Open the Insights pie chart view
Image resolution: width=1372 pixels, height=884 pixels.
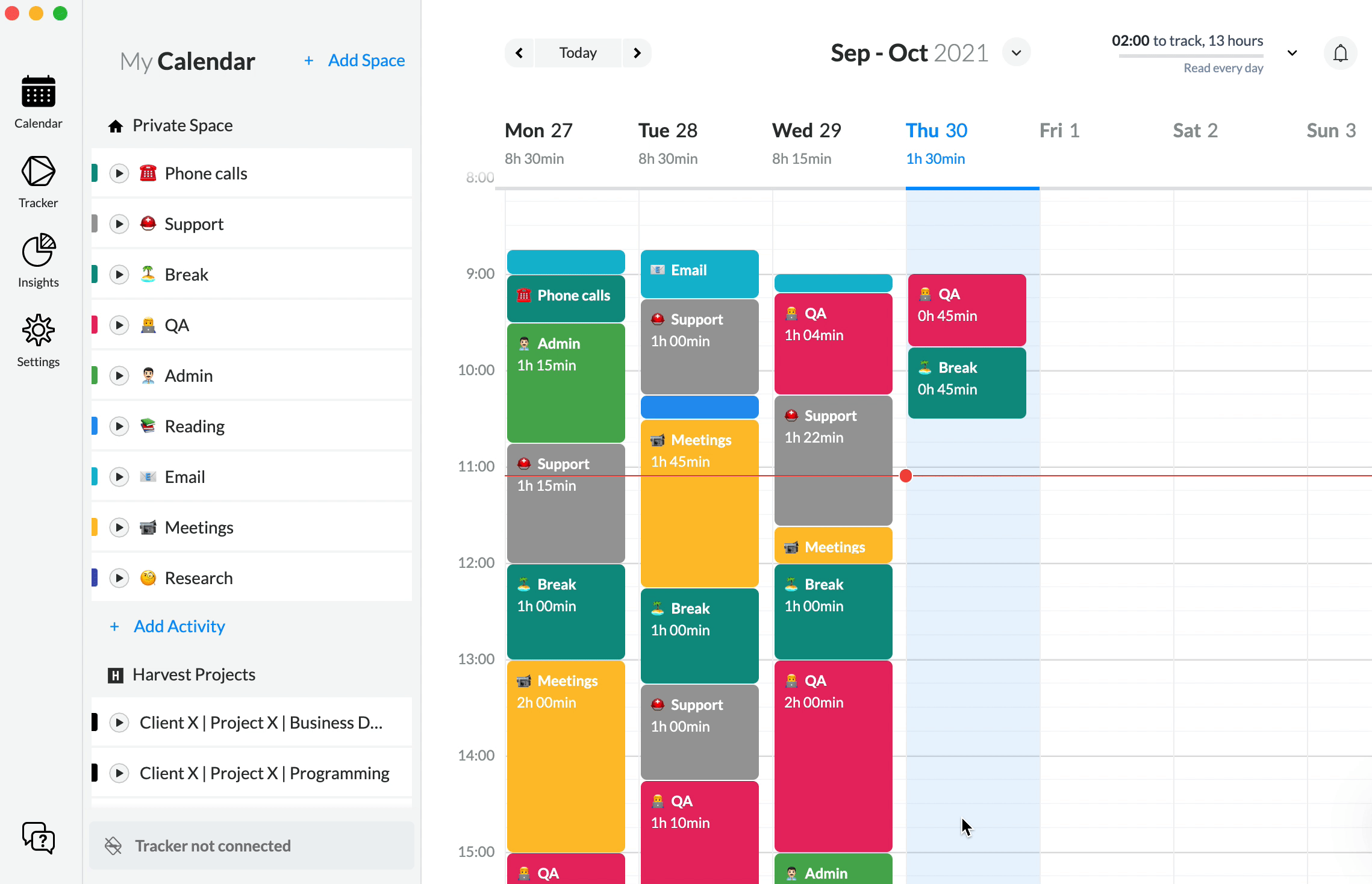point(38,260)
